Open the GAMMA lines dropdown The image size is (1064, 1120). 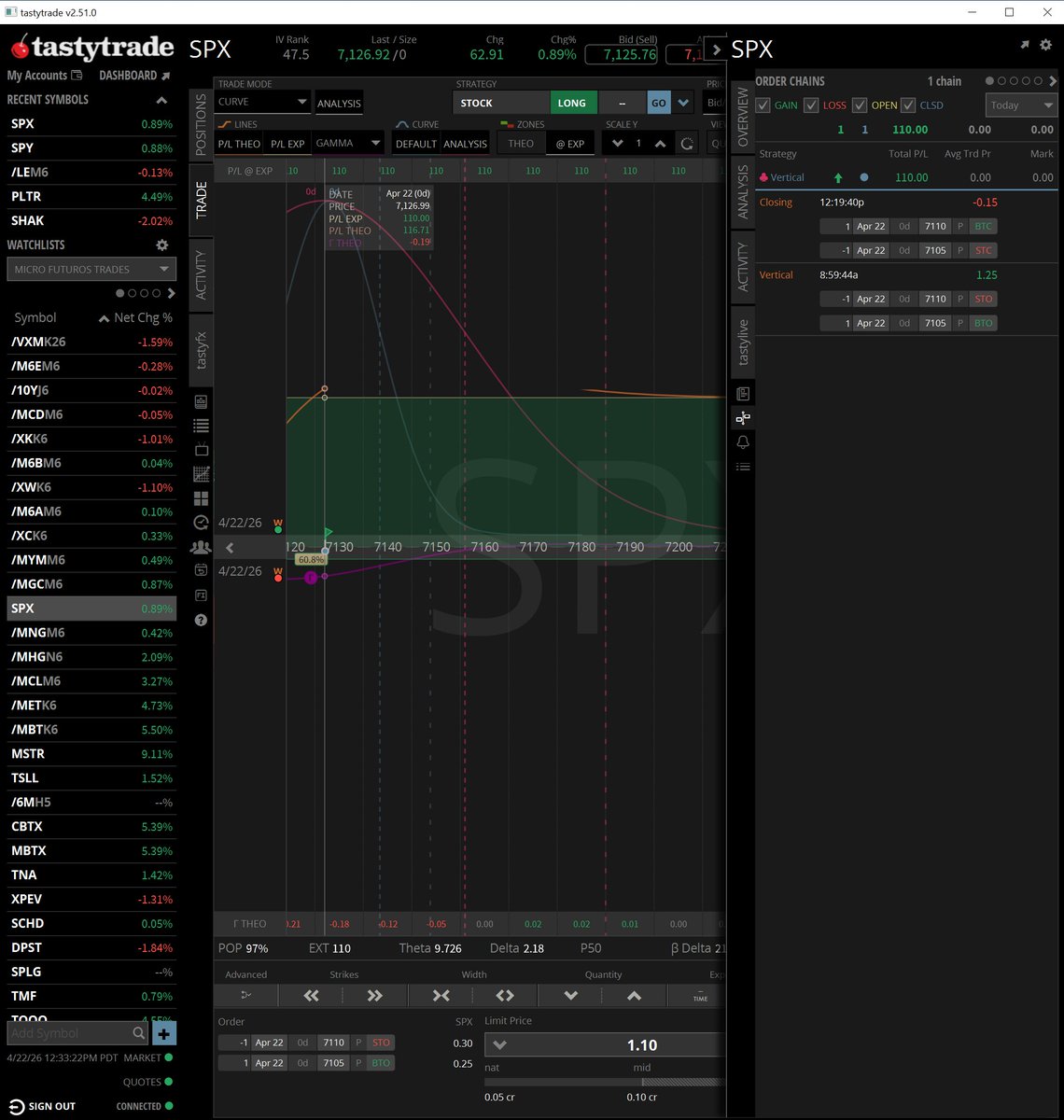[348, 144]
